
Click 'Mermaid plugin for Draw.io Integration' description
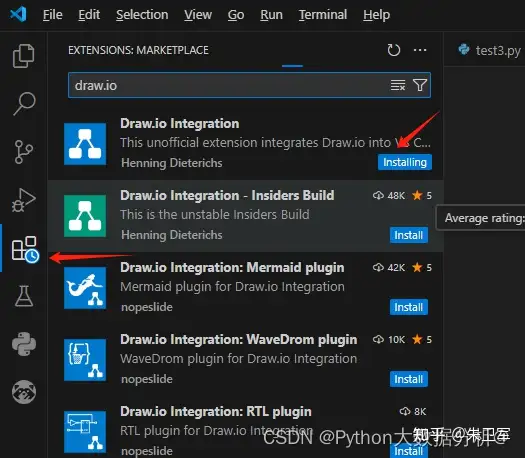coord(232,287)
